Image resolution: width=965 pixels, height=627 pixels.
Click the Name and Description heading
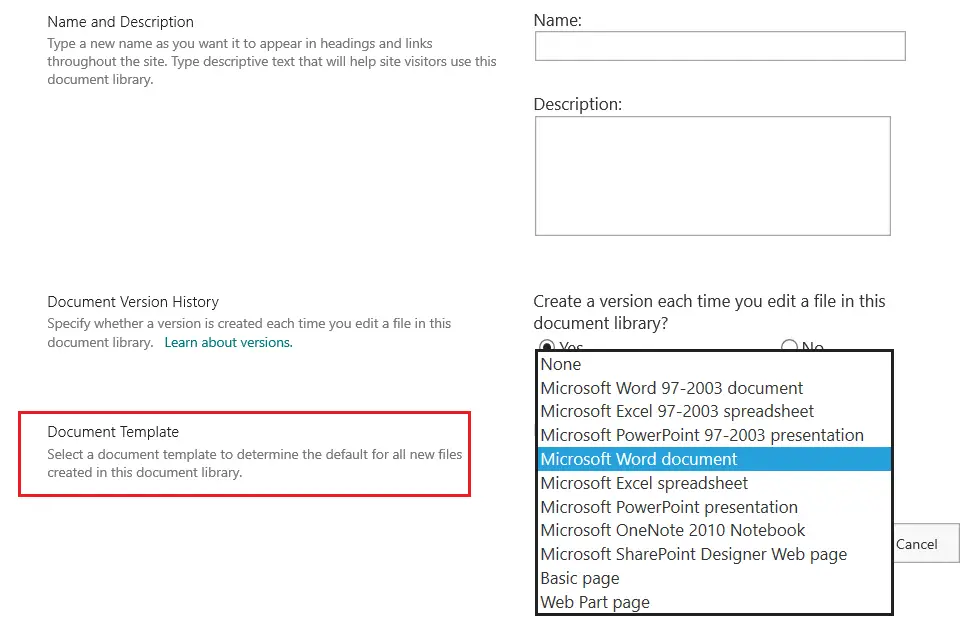tap(121, 22)
